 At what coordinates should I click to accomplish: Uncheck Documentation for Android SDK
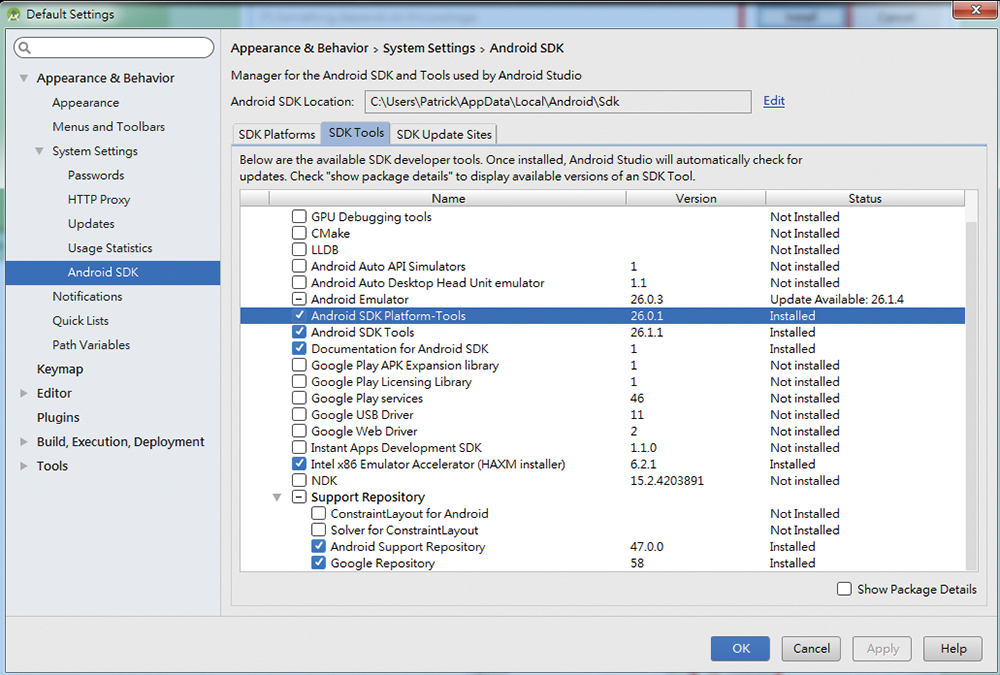299,348
